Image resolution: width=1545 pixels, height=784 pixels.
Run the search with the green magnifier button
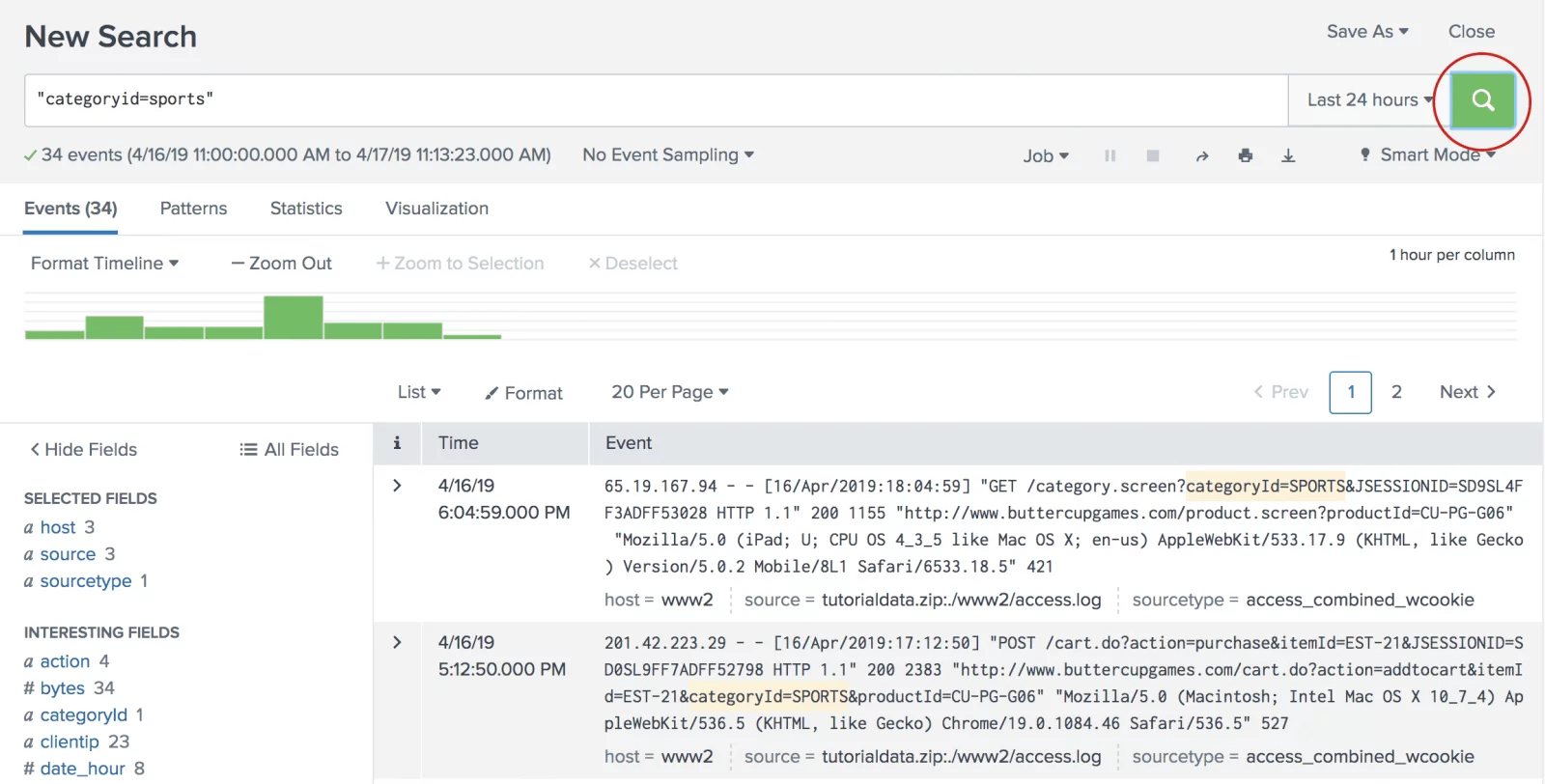click(x=1482, y=99)
